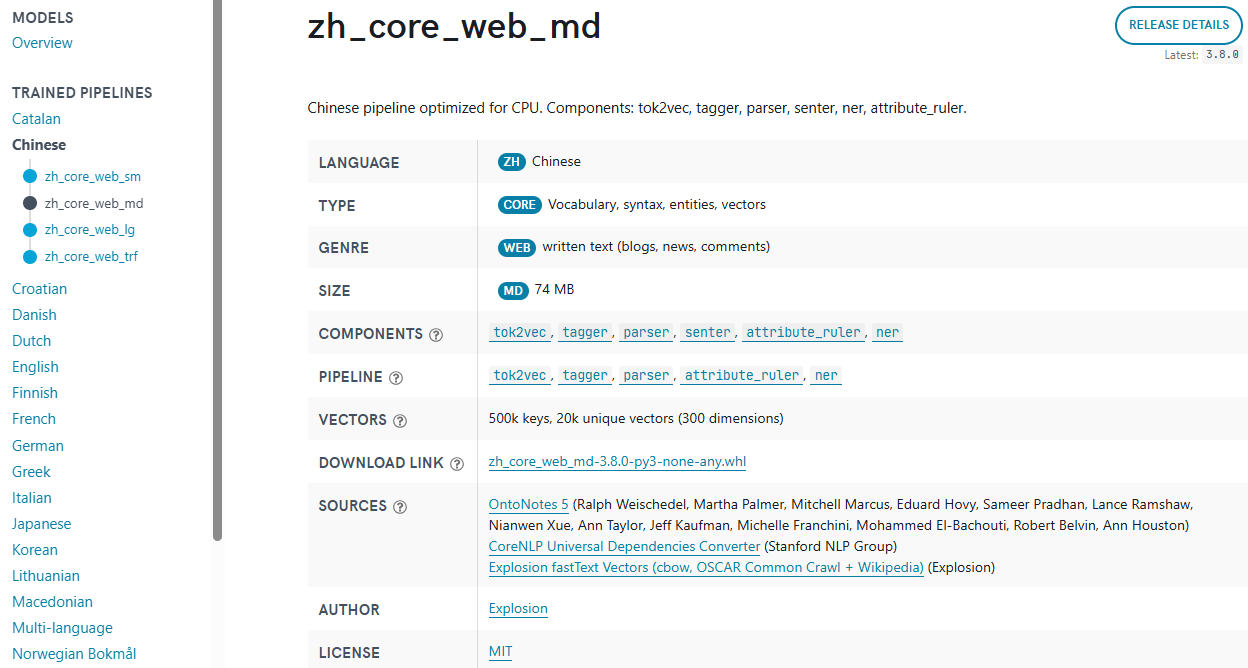Image resolution: width=1248 pixels, height=668 pixels.
Task: Click tok2vec in the PIPELINE row
Action: (x=520, y=376)
